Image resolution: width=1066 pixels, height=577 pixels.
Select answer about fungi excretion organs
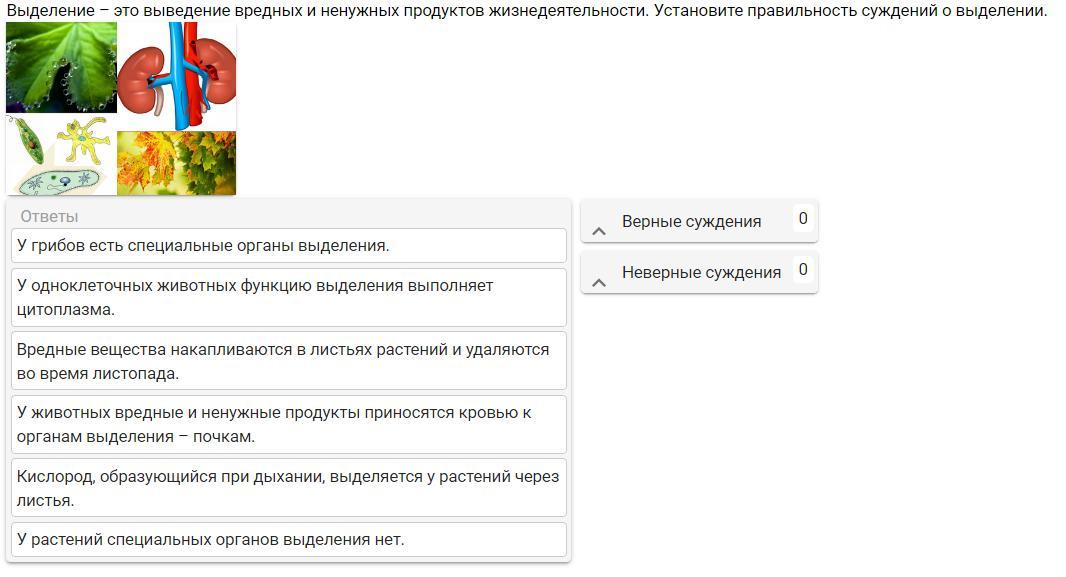[x=289, y=245]
